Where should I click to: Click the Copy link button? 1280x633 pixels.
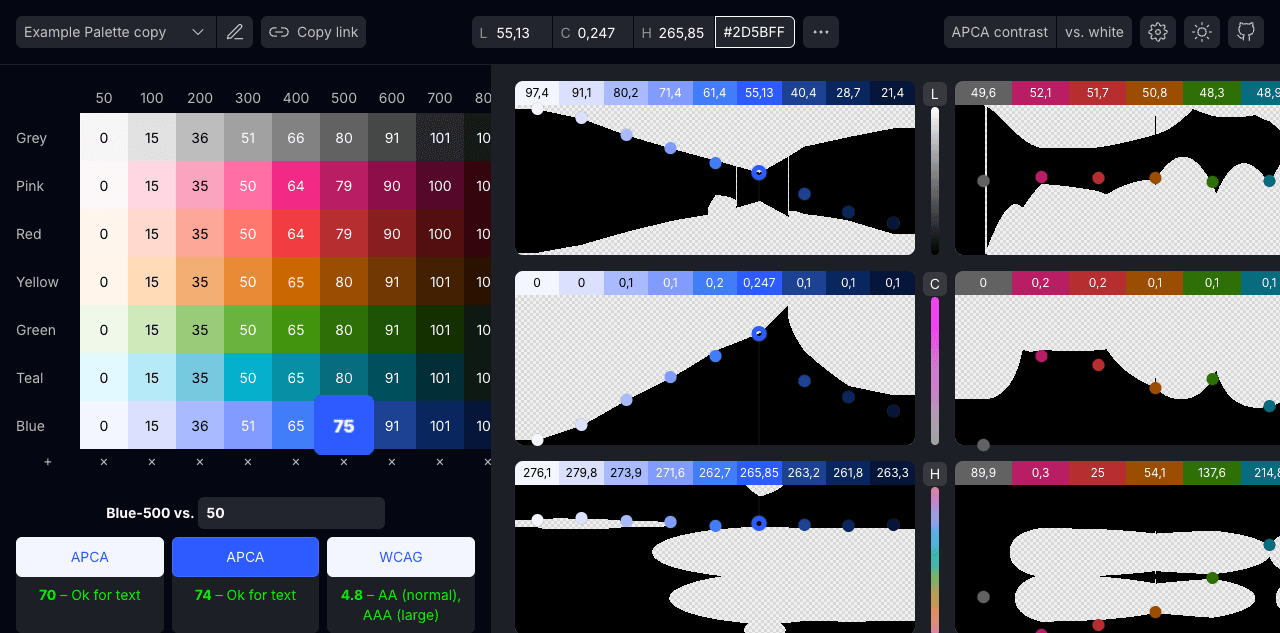point(314,32)
